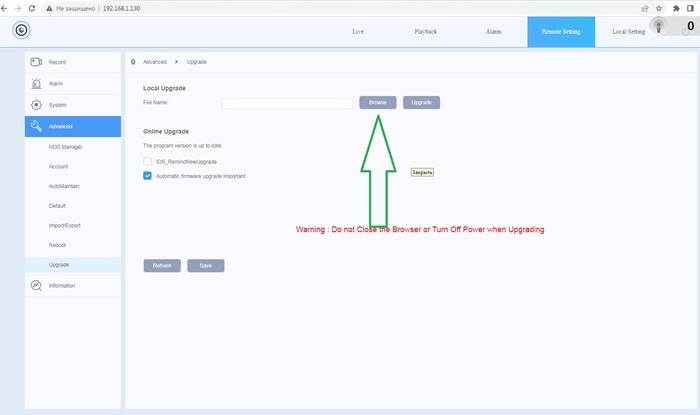
Task: Click the Advanced wrench icon in sidebar
Action: 36,126
